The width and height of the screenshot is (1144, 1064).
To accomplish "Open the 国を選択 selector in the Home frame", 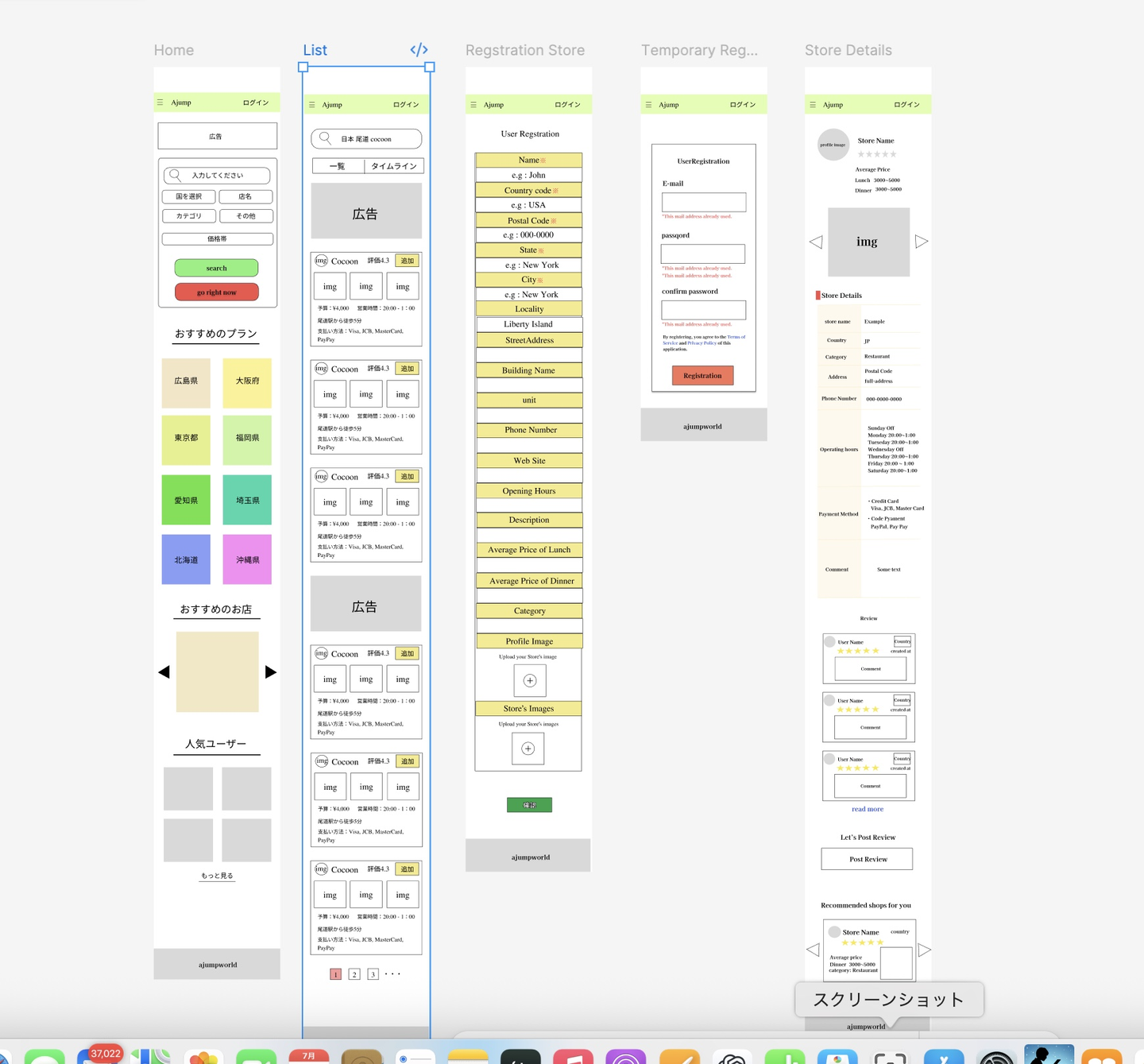I will click(189, 196).
